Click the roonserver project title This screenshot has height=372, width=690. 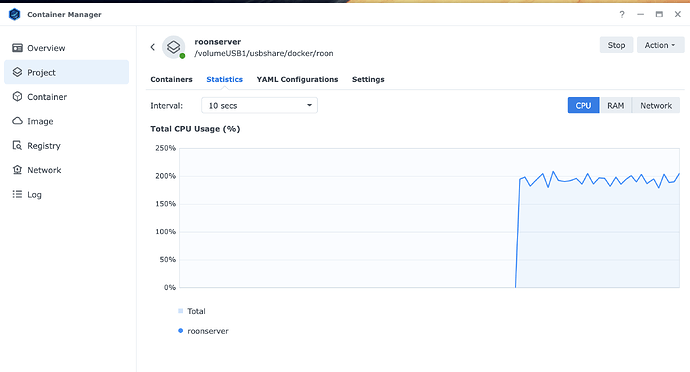217,42
